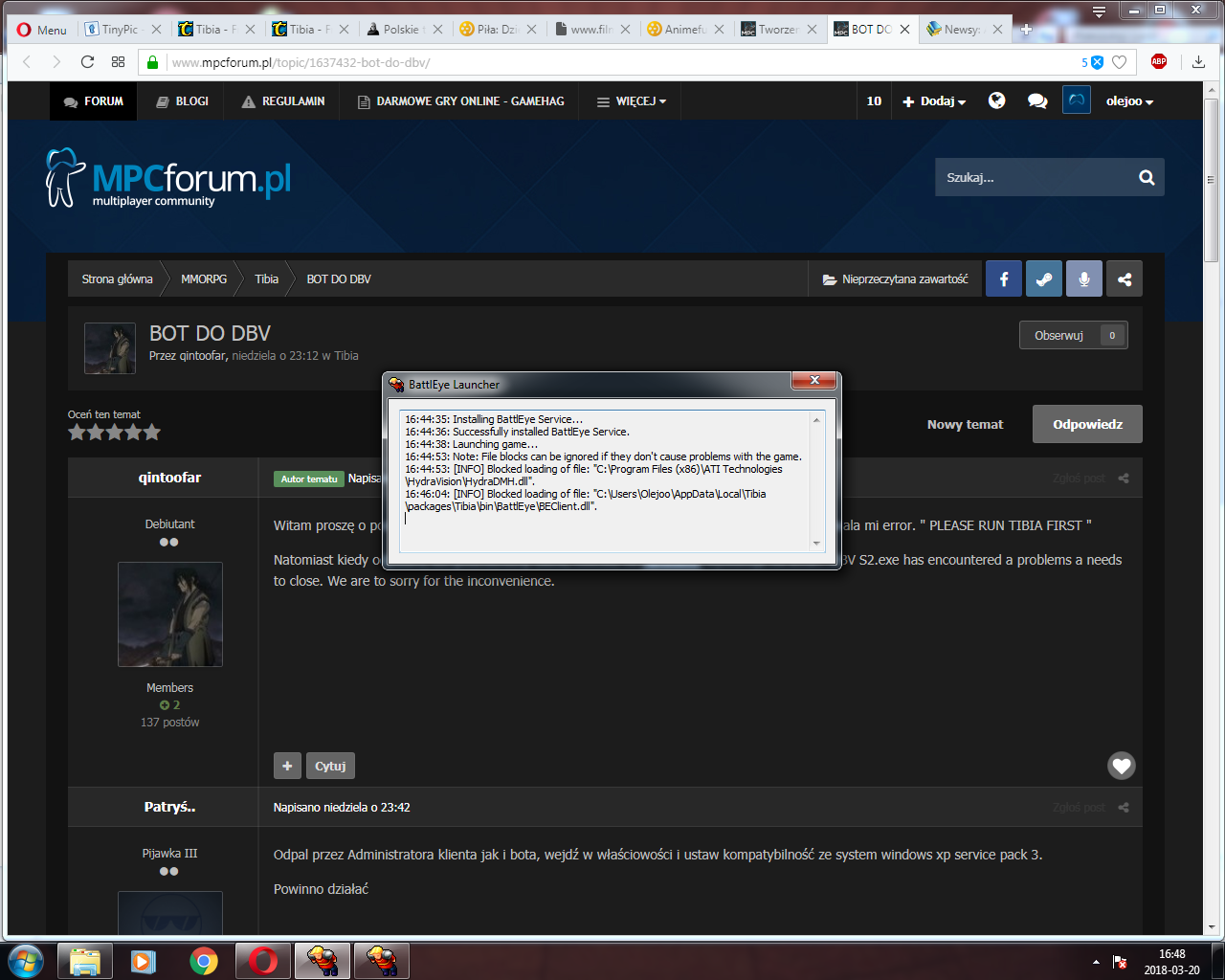The image size is (1225, 980).
Task: Open the ABP adblock extension icon
Action: pyautogui.click(x=1159, y=62)
